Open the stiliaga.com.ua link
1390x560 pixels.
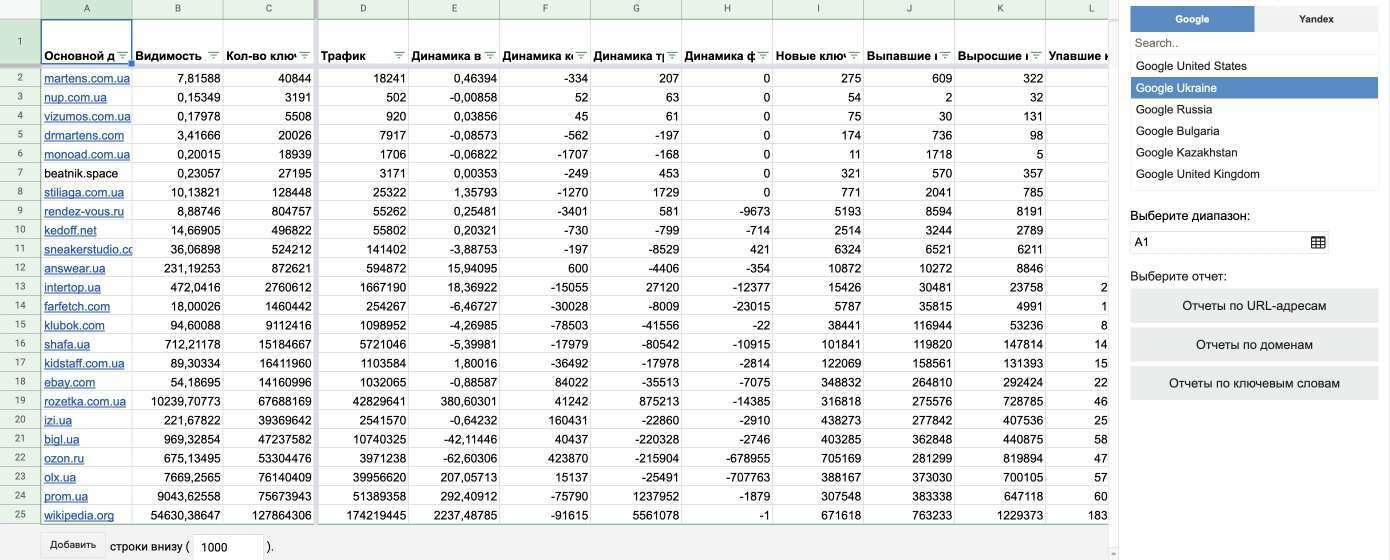pos(84,192)
